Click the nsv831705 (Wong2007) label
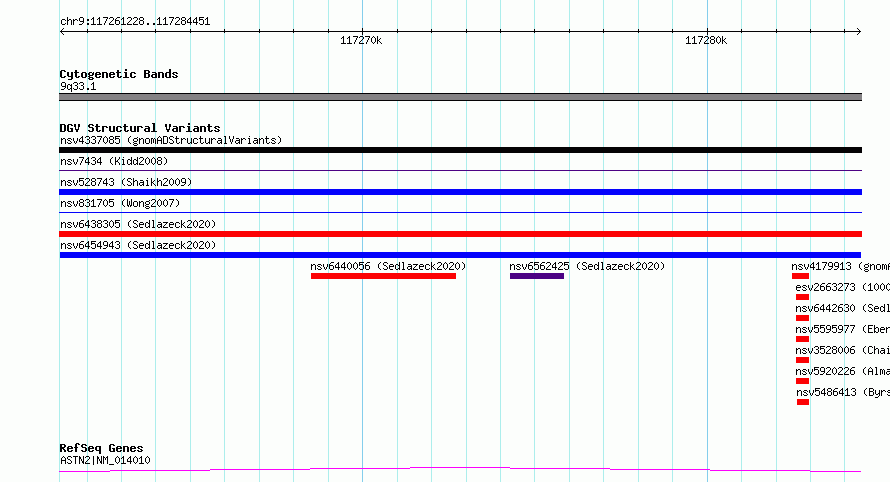Viewport: 890px width, 482px height. (x=120, y=203)
